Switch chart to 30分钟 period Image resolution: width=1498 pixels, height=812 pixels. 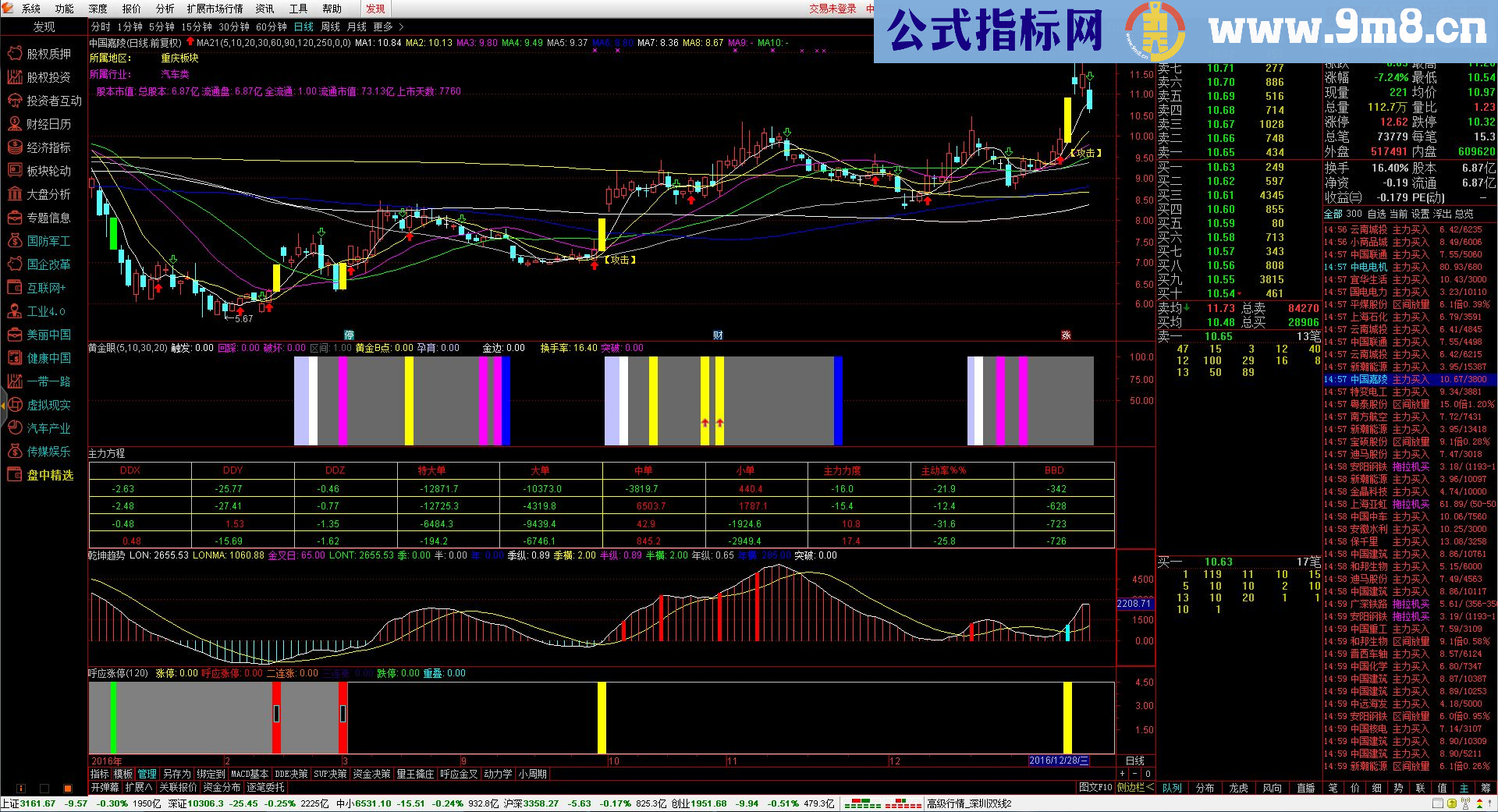click(234, 27)
